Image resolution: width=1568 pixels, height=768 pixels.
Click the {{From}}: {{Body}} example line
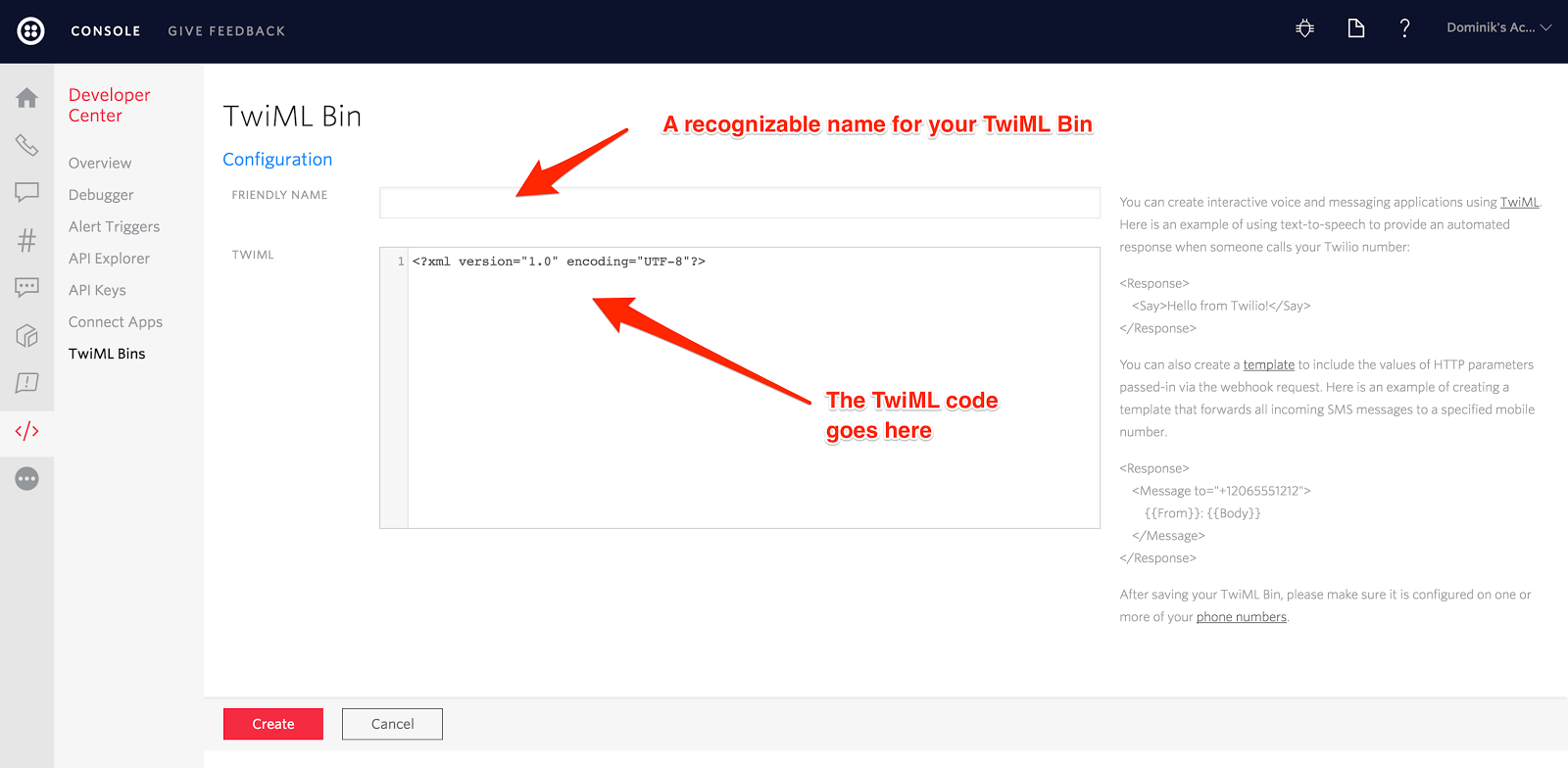[x=1202, y=513]
